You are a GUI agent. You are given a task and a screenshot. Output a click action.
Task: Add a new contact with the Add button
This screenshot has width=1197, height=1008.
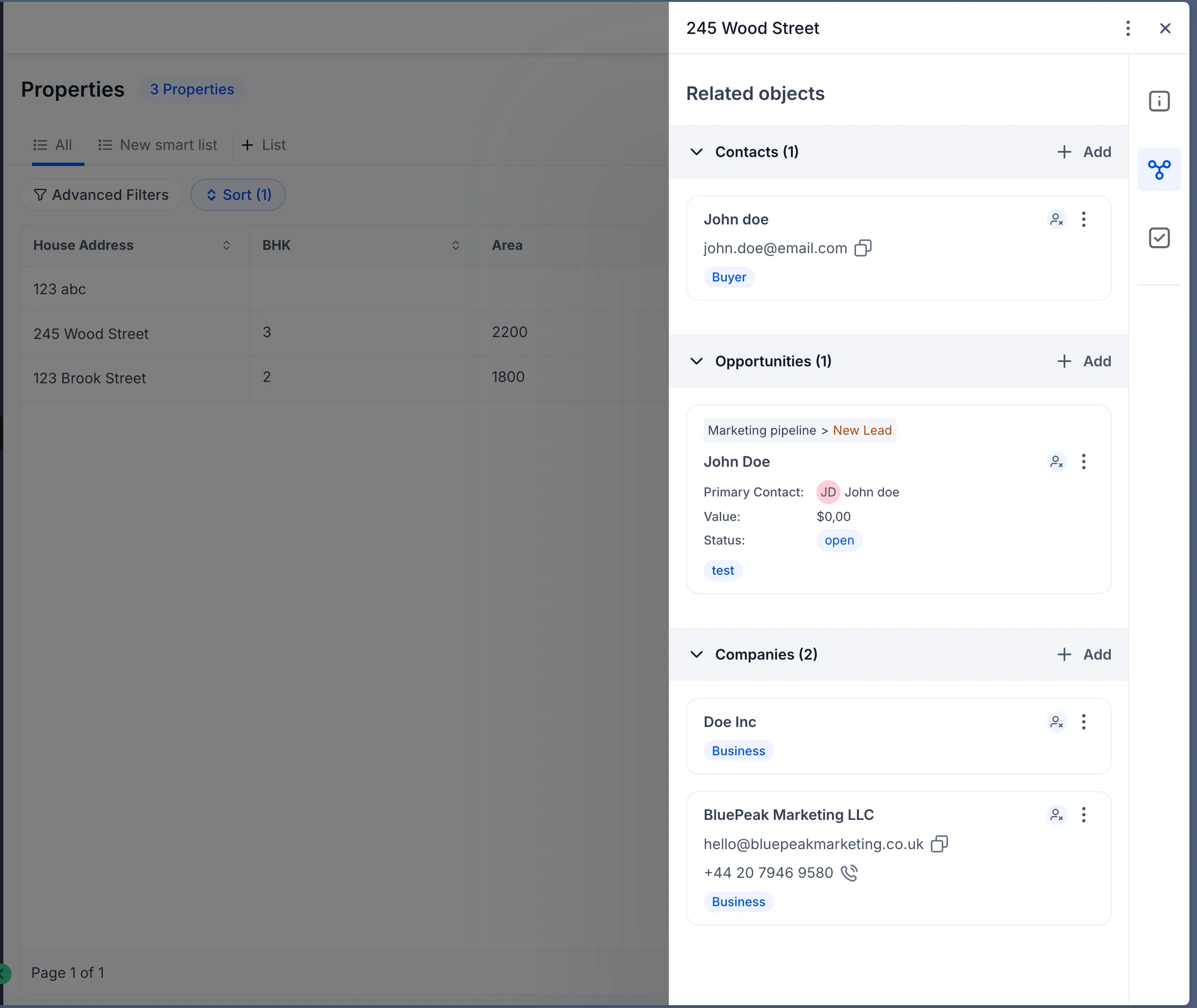[1084, 152]
